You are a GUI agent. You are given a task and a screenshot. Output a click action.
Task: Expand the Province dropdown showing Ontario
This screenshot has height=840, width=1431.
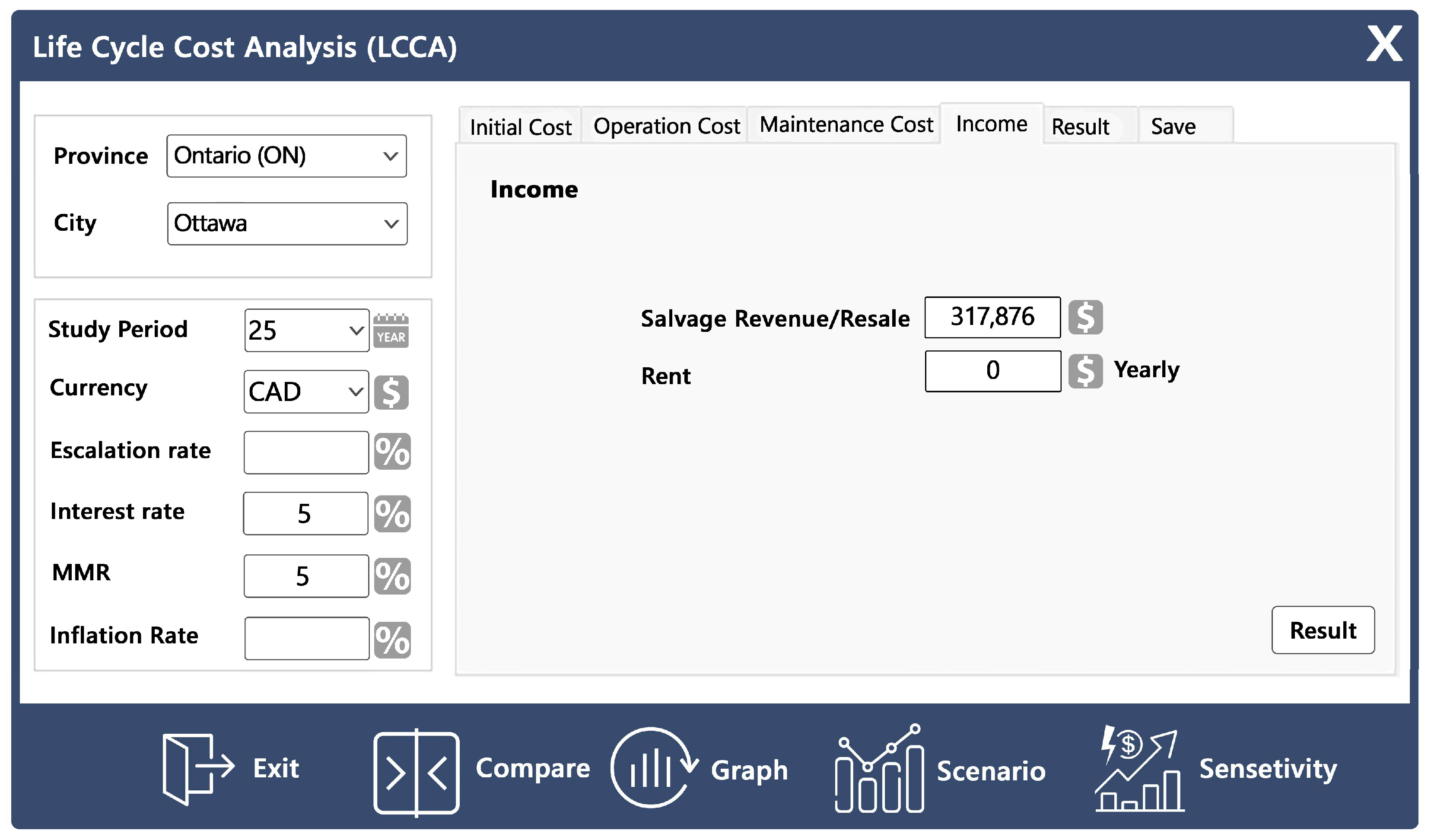coord(287,156)
